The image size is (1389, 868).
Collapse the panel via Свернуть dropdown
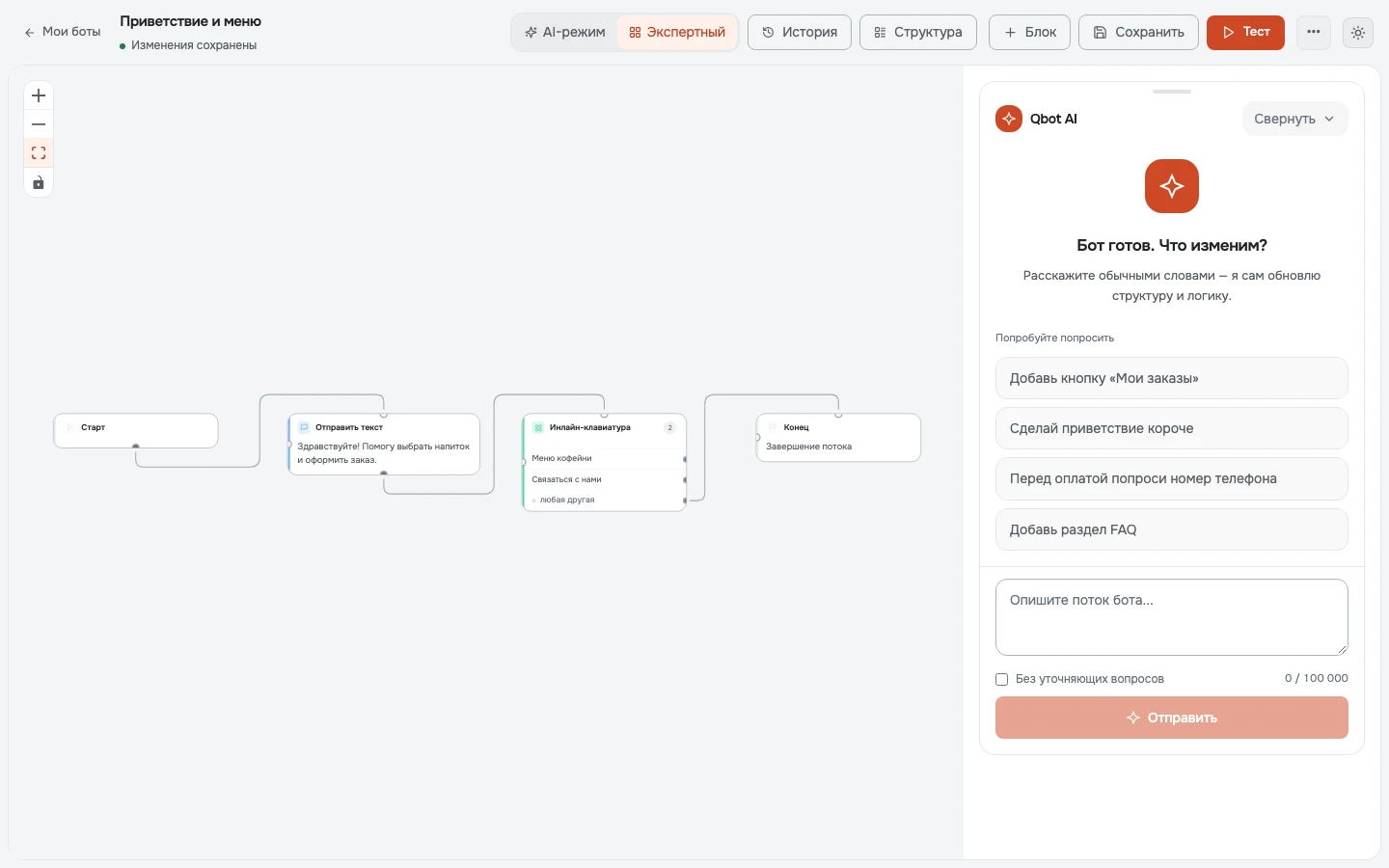[1294, 119]
